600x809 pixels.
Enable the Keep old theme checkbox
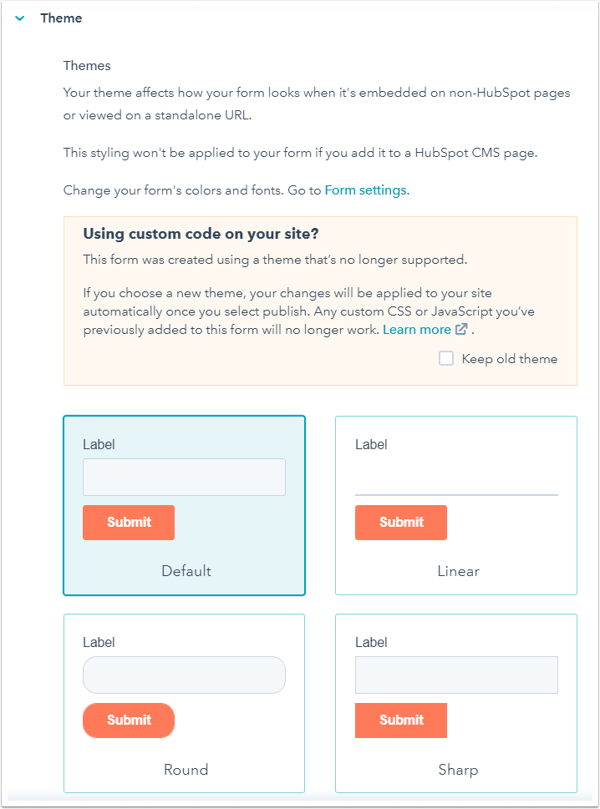tap(446, 359)
